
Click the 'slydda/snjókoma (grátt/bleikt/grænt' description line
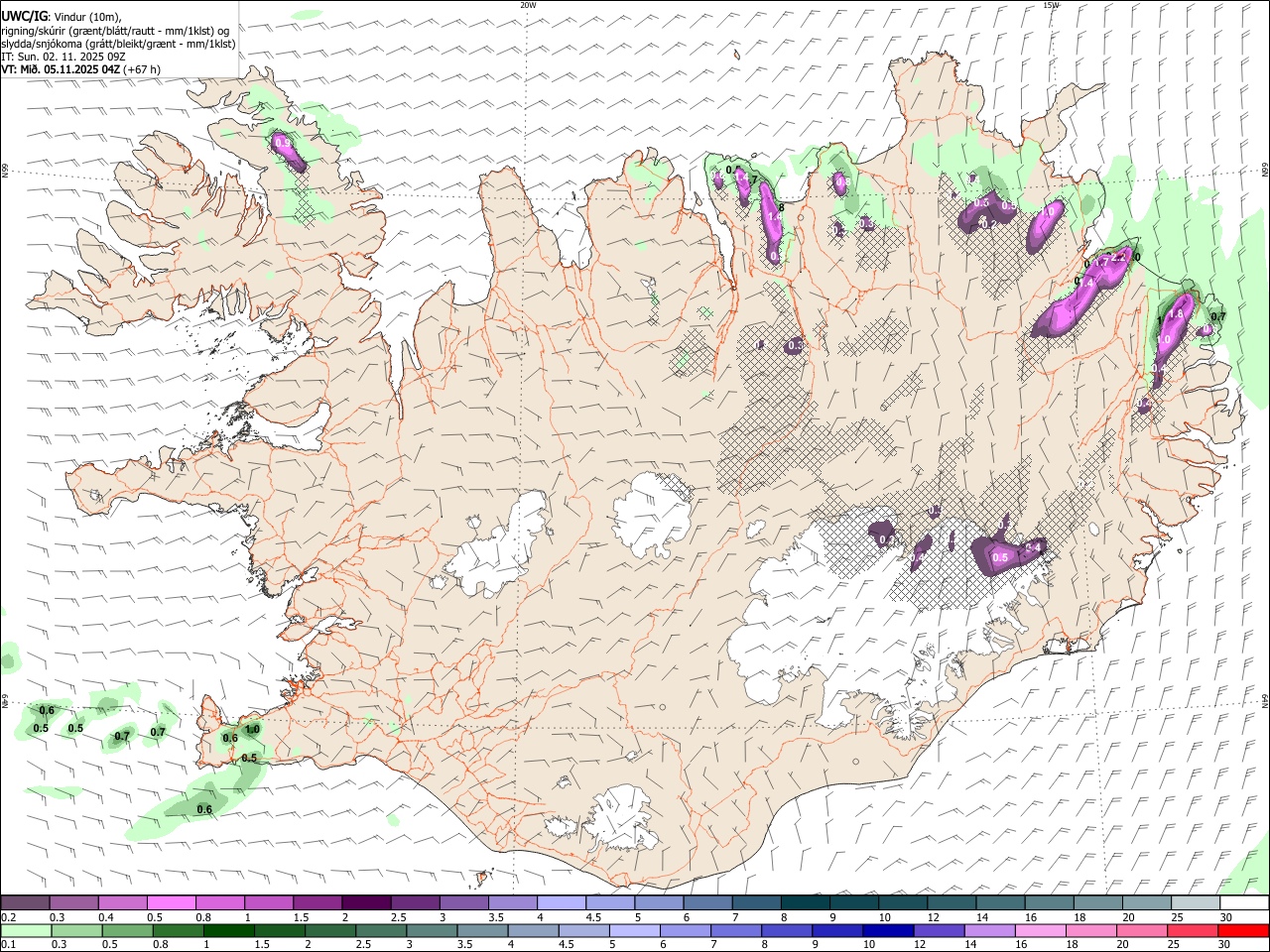coord(119,44)
